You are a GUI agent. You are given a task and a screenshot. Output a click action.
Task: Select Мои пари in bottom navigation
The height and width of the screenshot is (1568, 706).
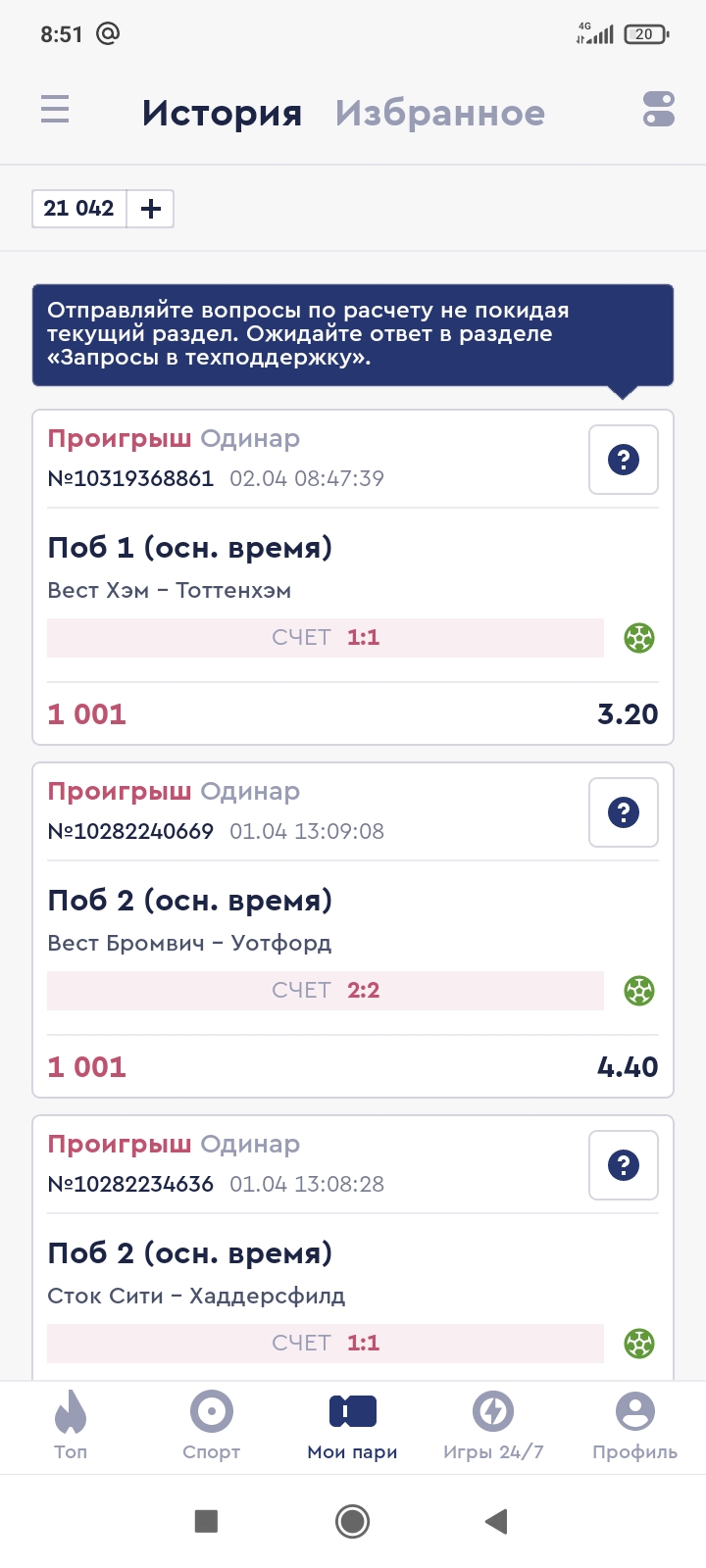click(353, 1426)
